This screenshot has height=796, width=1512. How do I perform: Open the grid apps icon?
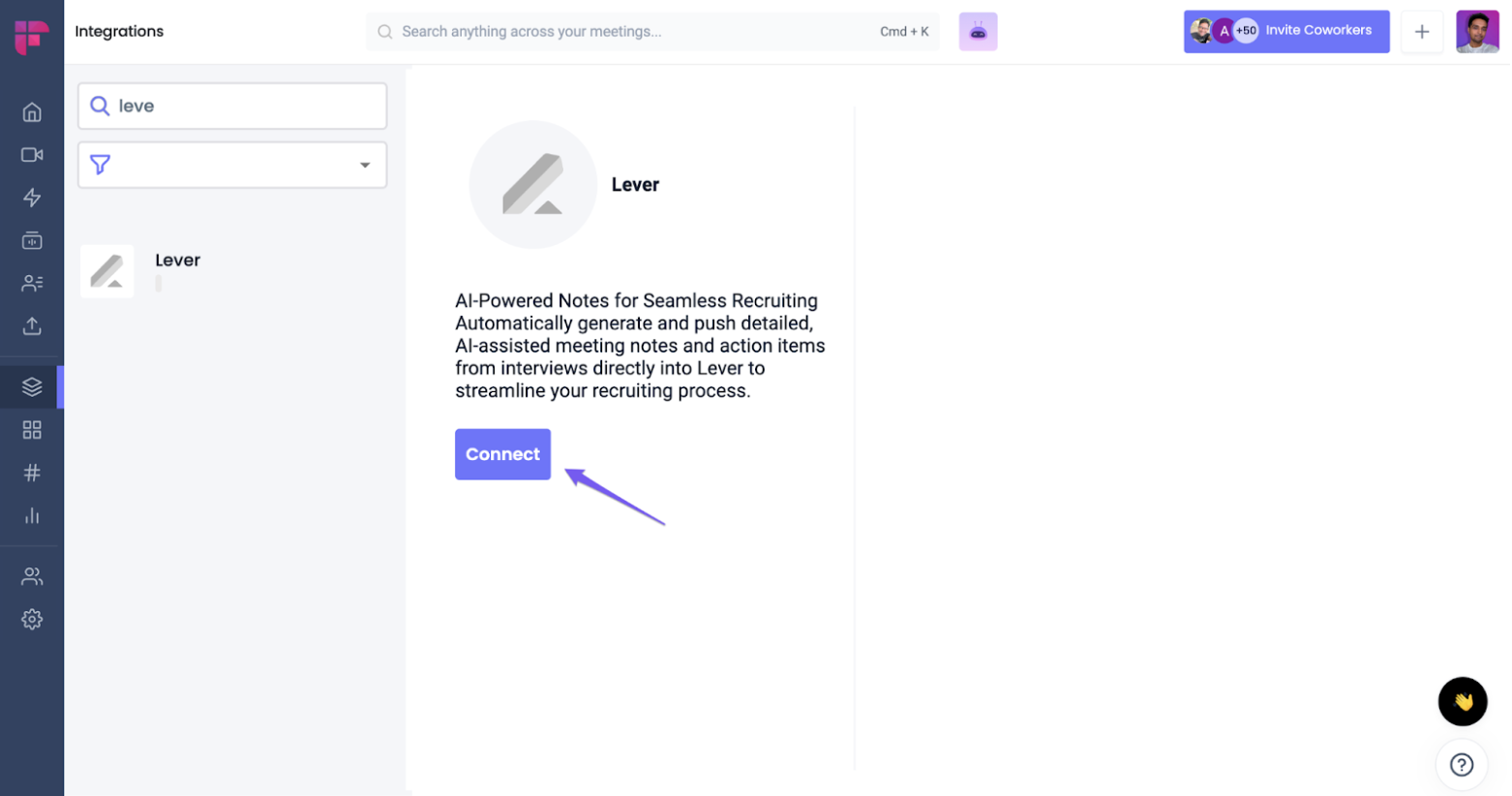32,430
